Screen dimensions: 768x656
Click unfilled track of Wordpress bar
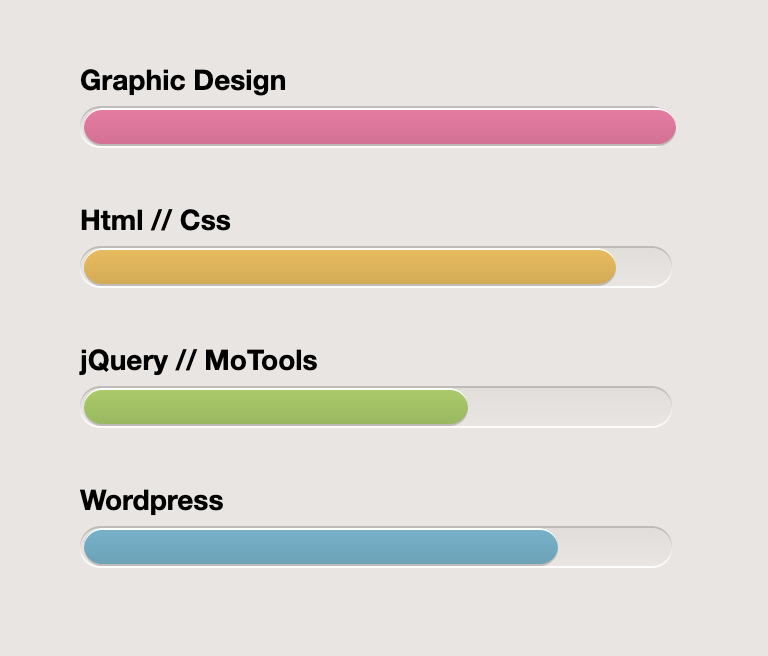(x=614, y=547)
